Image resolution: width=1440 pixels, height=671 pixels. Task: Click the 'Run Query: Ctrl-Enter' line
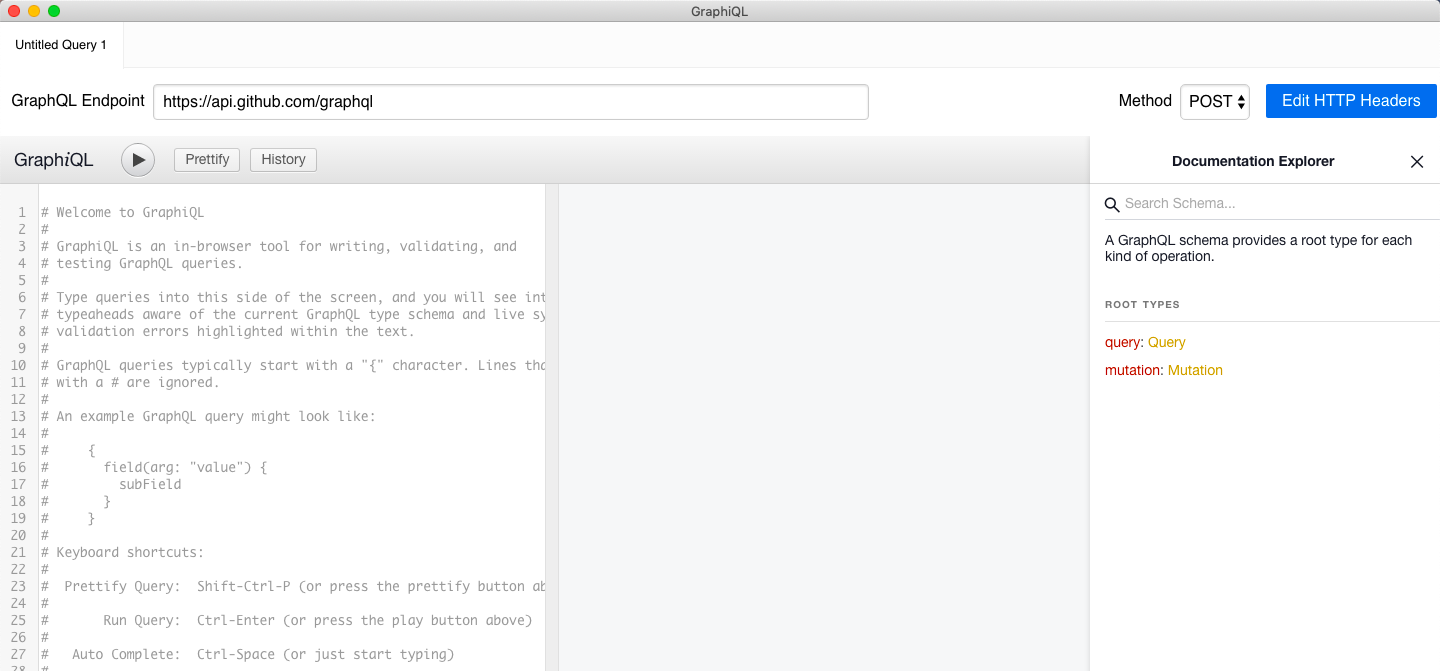point(286,620)
